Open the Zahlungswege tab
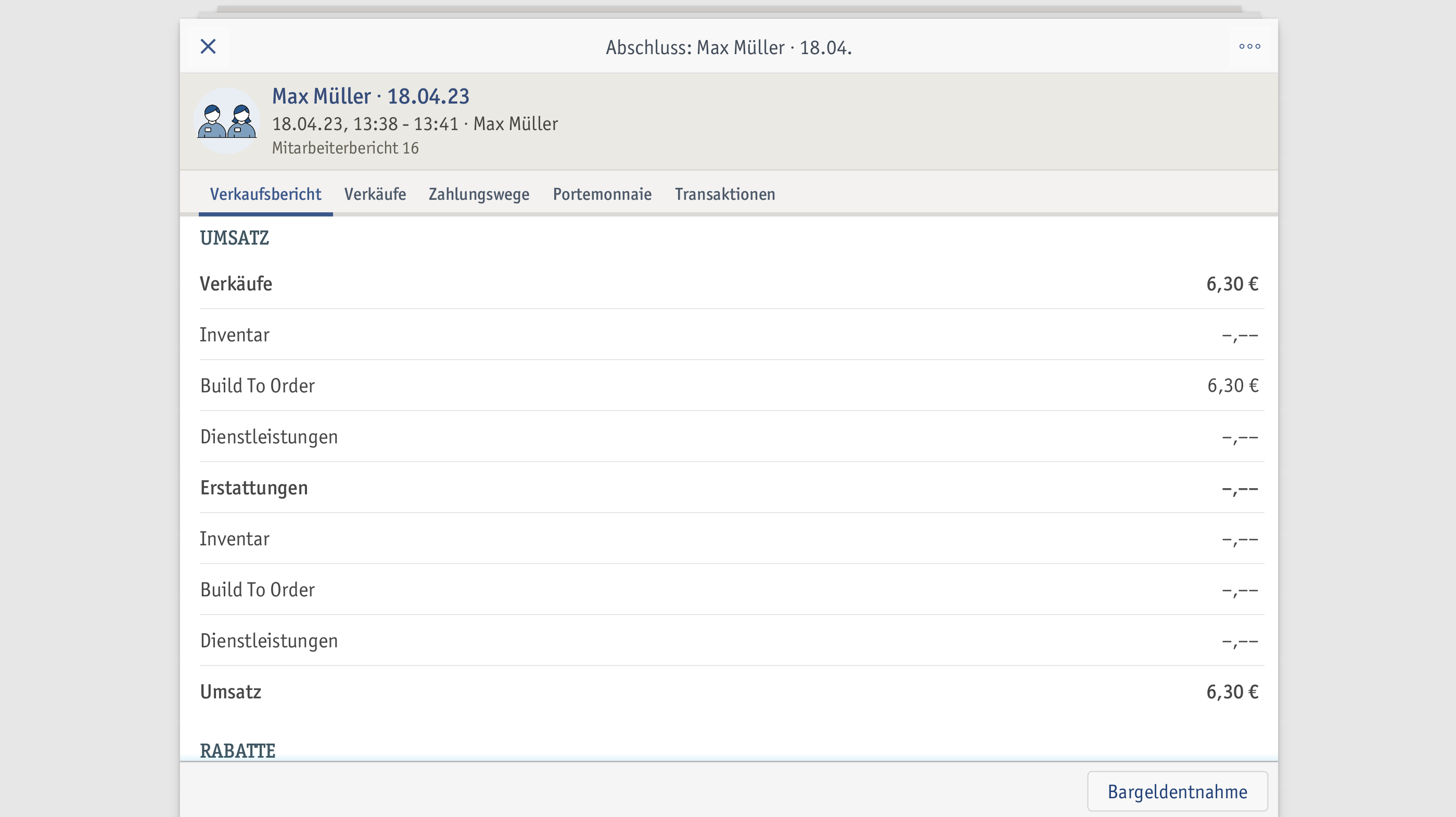Image resolution: width=1456 pixels, height=817 pixels. point(479,194)
